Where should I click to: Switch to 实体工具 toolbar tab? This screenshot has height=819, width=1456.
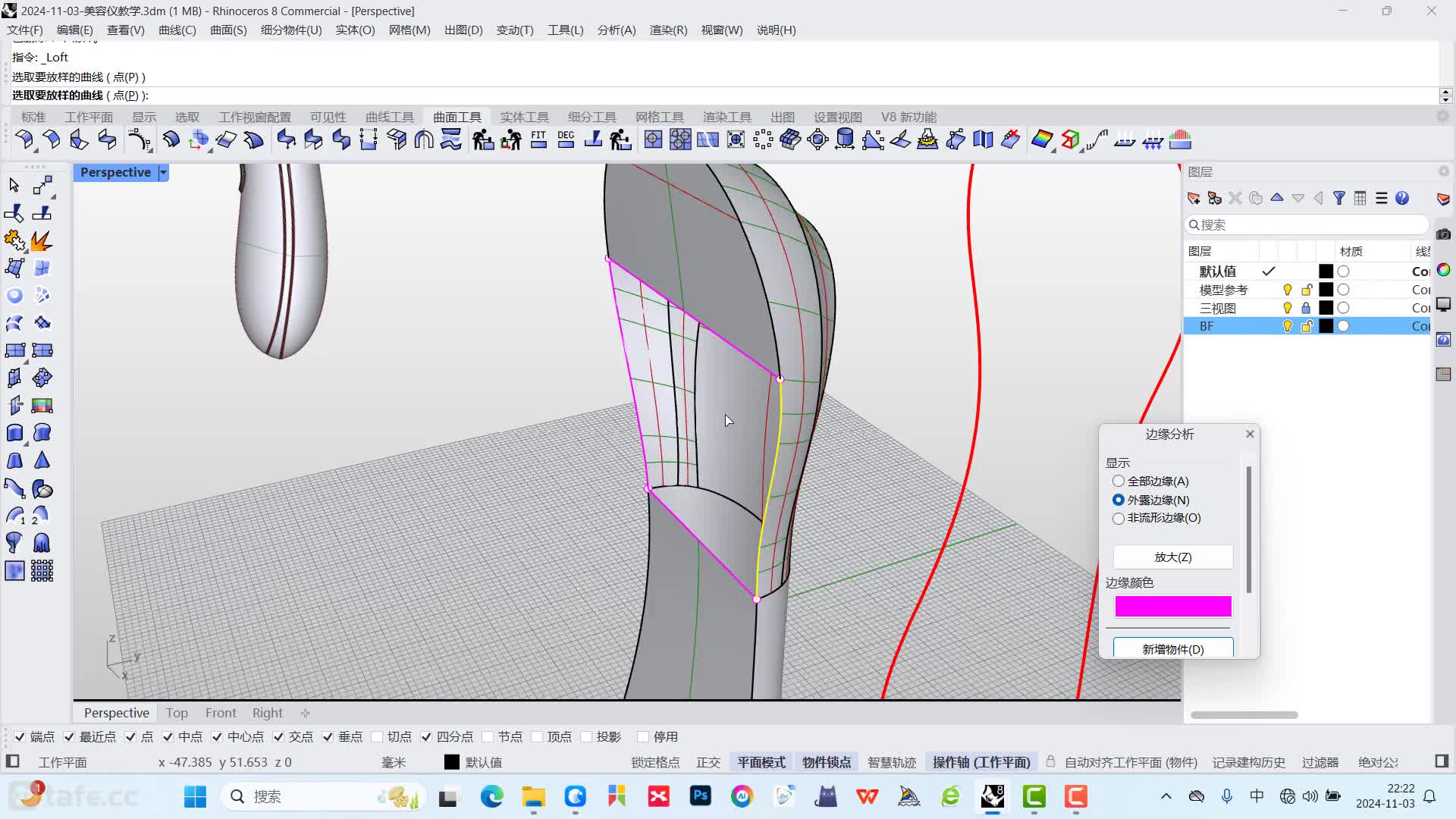[524, 117]
